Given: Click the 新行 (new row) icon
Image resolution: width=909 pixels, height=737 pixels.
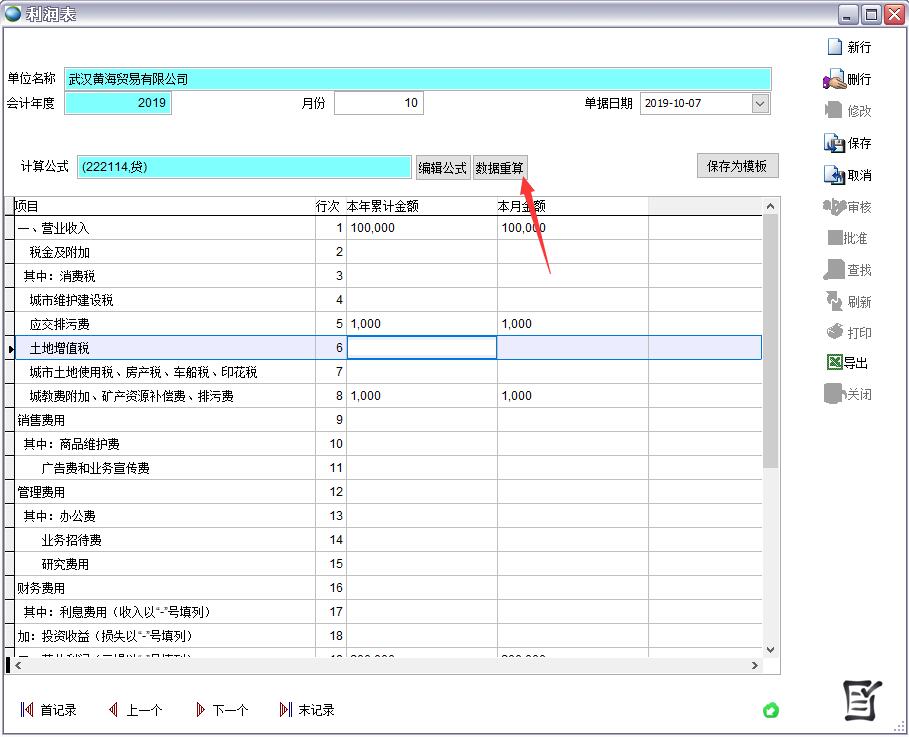Looking at the screenshot, I should pyautogui.click(x=835, y=47).
